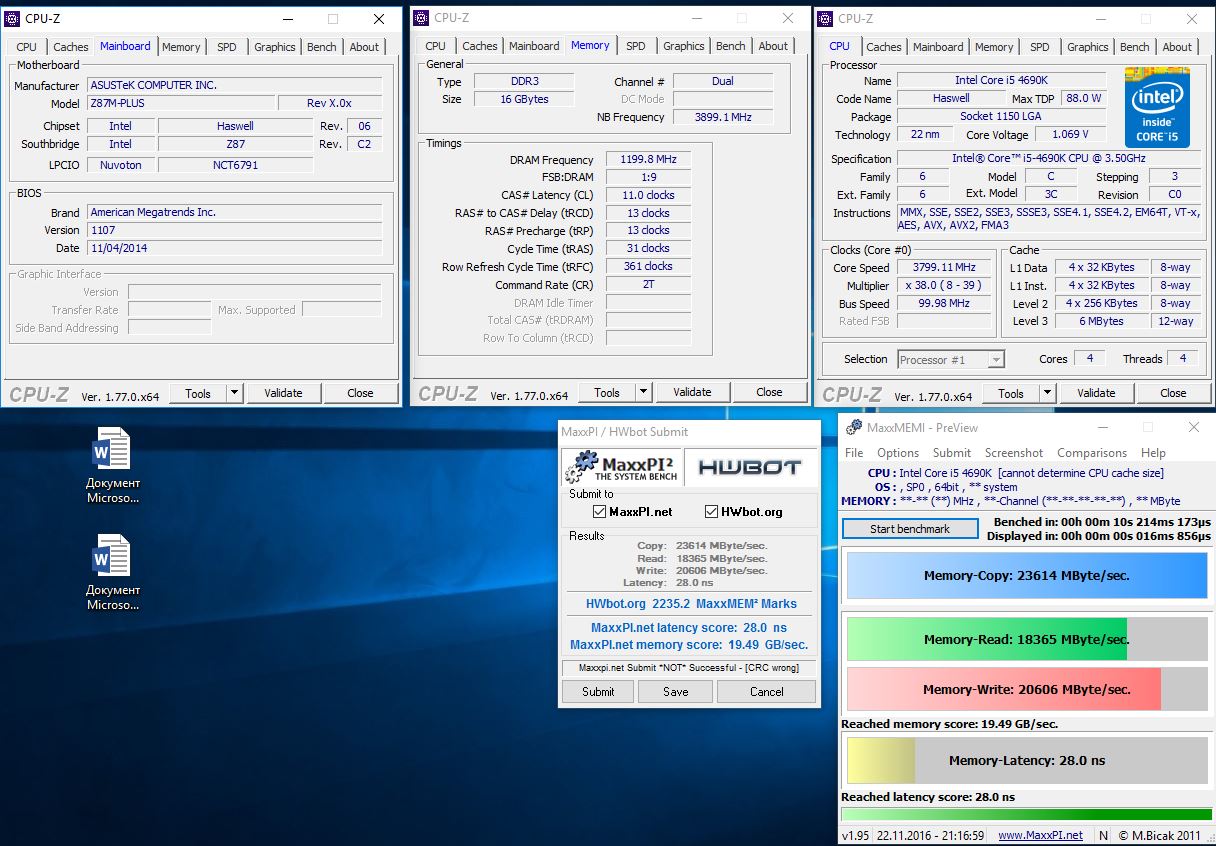Toggle MaxxPI.net submit checkbox

pyautogui.click(x=600, y=512)
